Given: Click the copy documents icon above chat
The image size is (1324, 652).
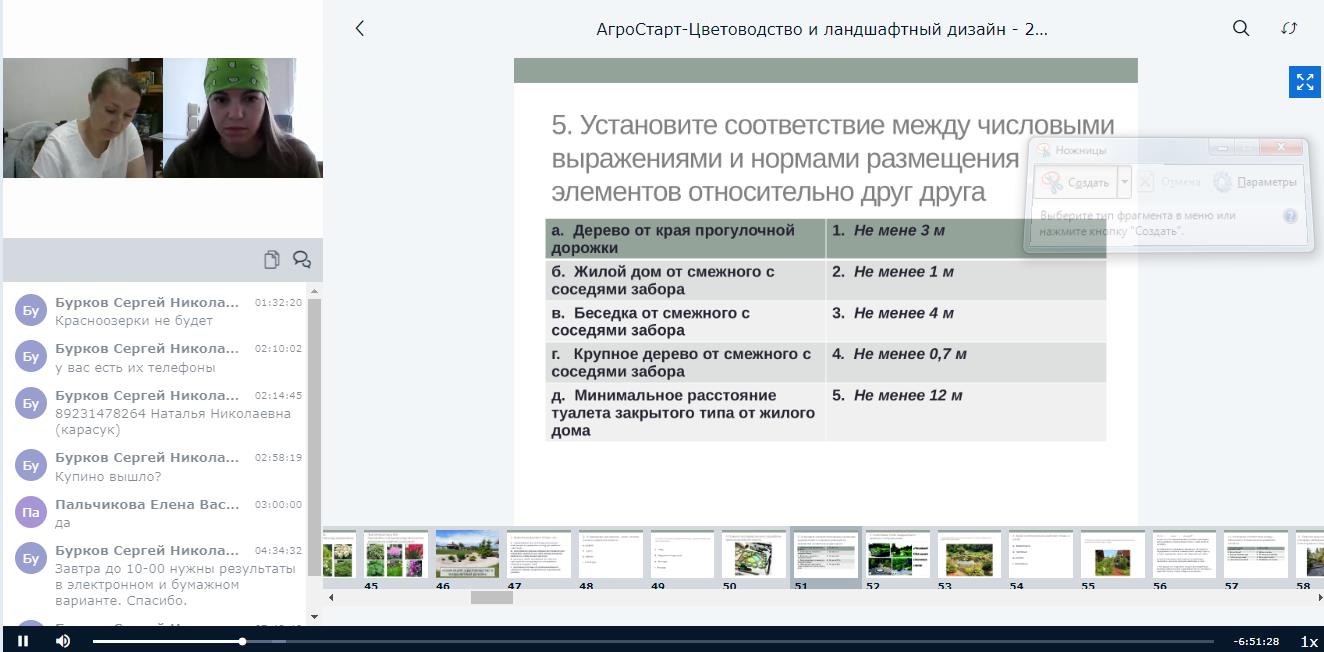Looking at the screenshot, I should pyautogui.click(x=272, y=260).
